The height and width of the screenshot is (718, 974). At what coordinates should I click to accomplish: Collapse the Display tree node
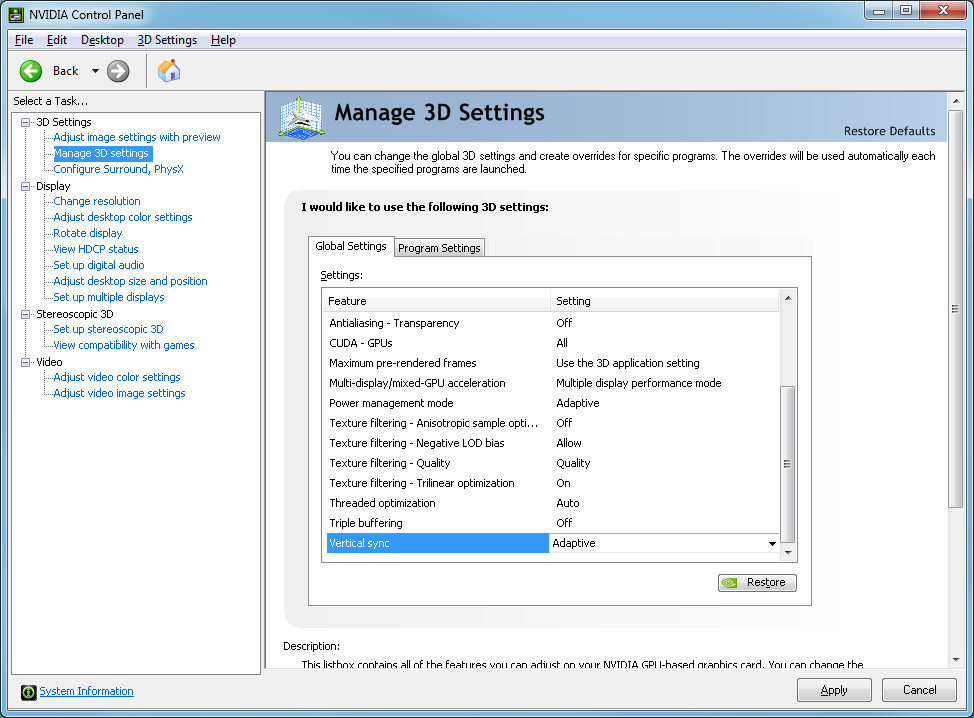(25, 186)
